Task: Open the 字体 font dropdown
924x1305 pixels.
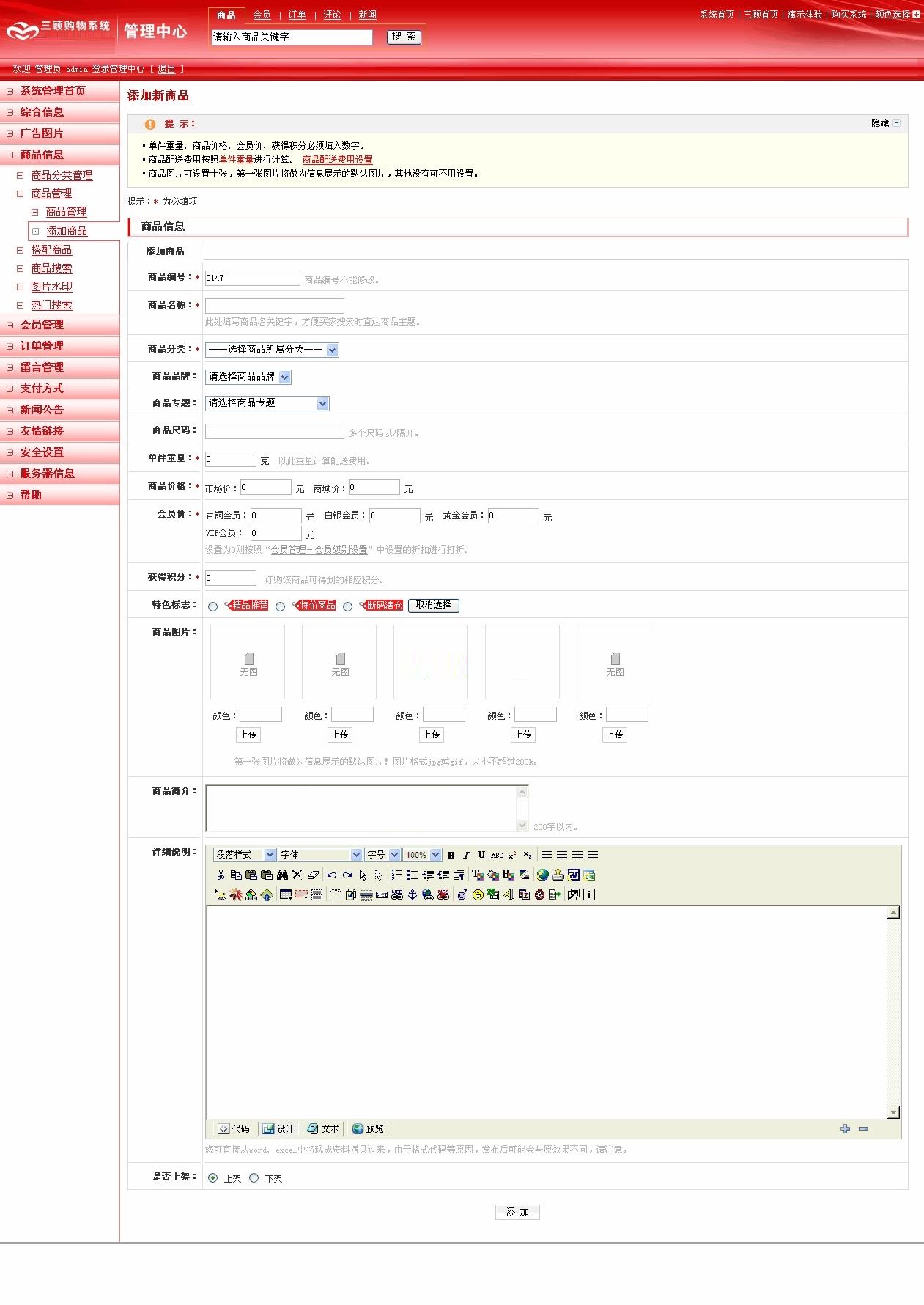Action: pyautogui.click(x=320, y=855)
